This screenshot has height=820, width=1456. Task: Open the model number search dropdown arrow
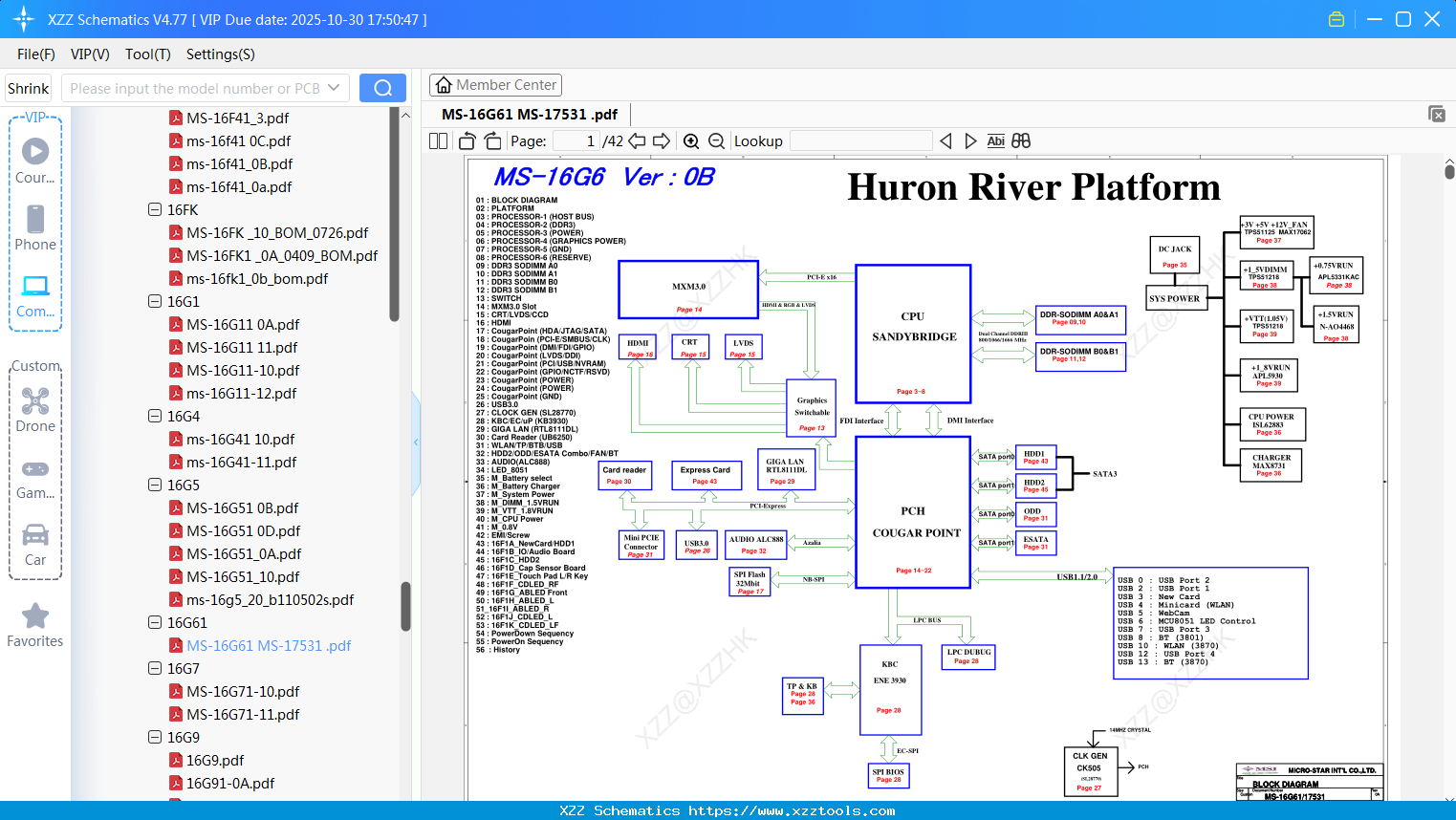[334, 88]
